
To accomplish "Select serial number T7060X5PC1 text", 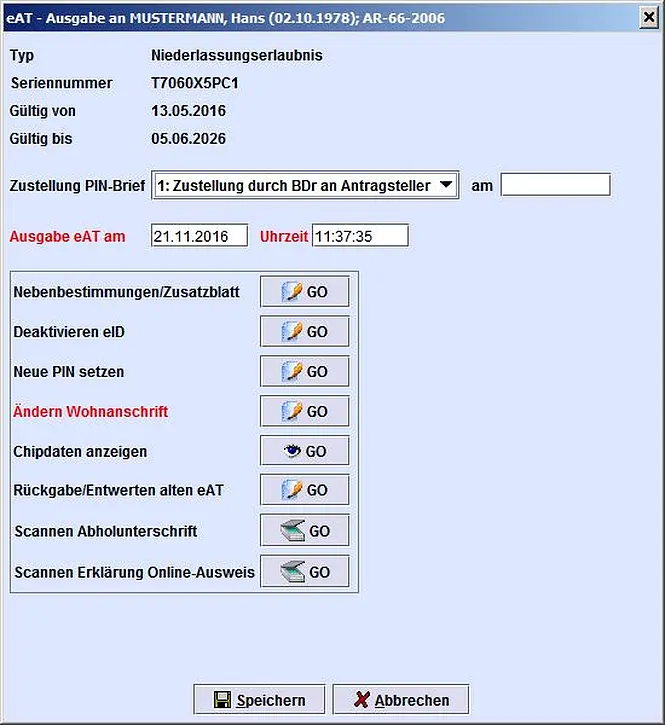I will point(195,83).
